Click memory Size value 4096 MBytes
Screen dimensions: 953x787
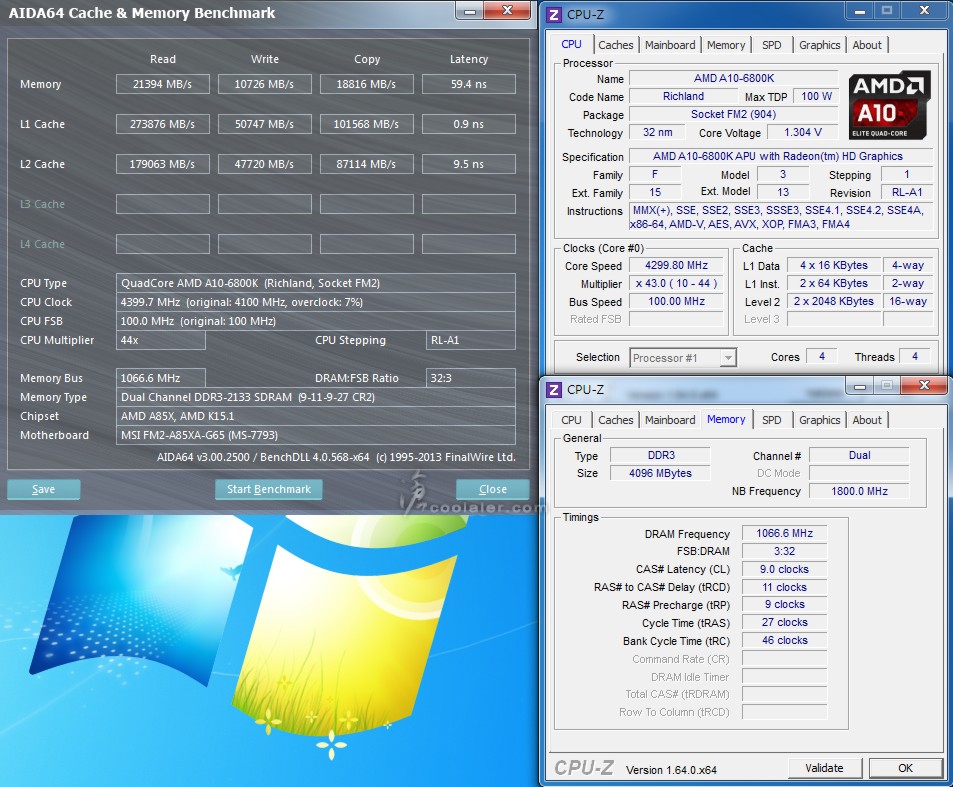660,473
